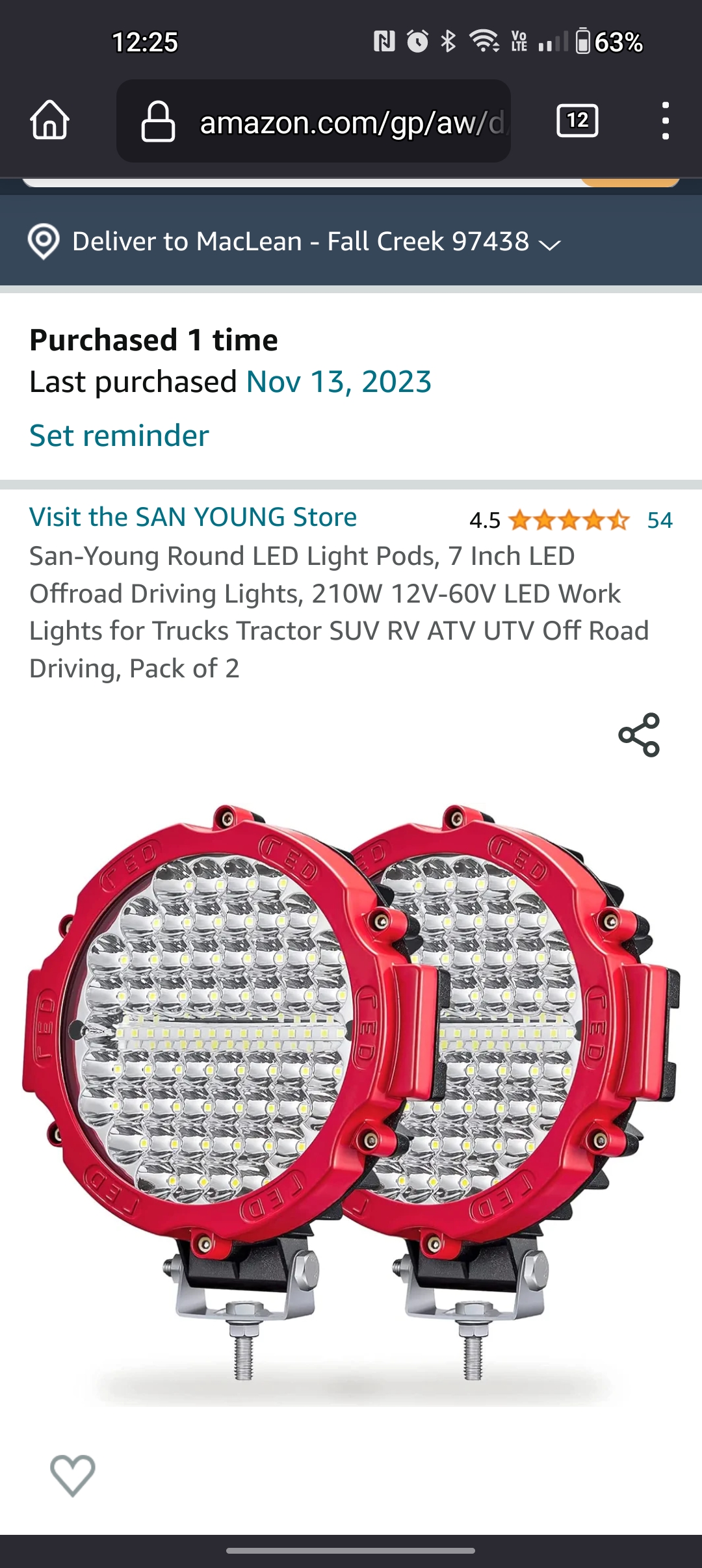The image size is (702, 1568).
Task: Tap the browser home icon
Action: tap(49, 121)
